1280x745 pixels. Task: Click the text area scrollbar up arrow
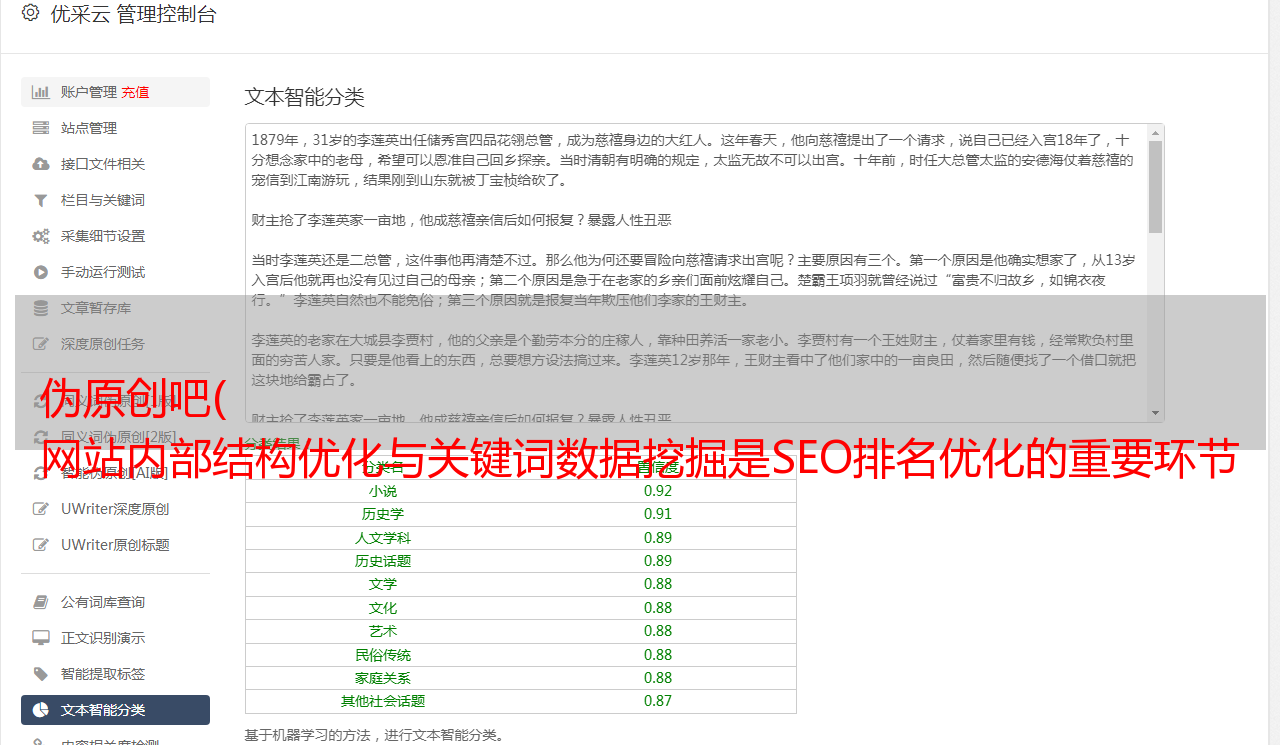(1156, 132)
